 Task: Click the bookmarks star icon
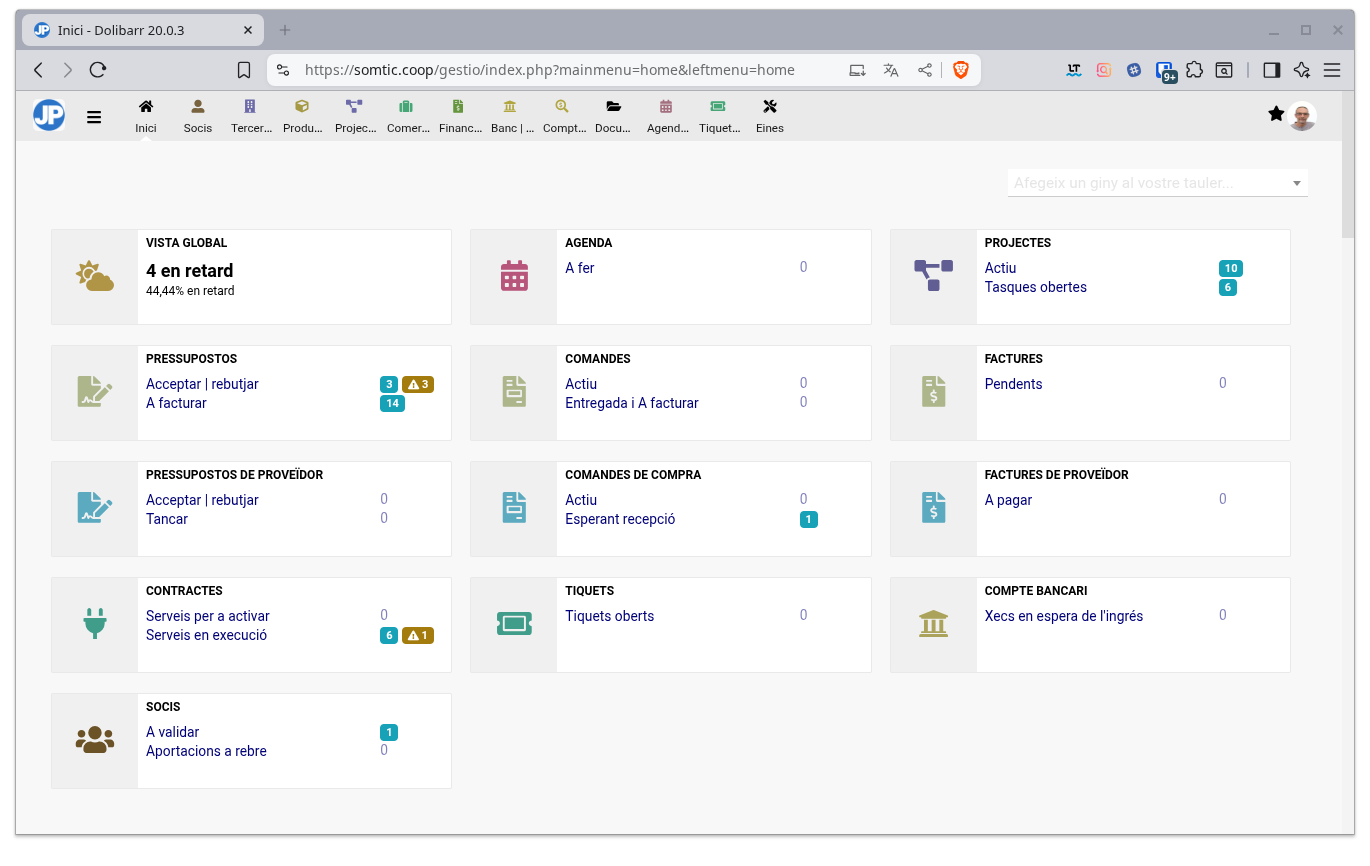pyautogui.click(x=1276, y=114)
